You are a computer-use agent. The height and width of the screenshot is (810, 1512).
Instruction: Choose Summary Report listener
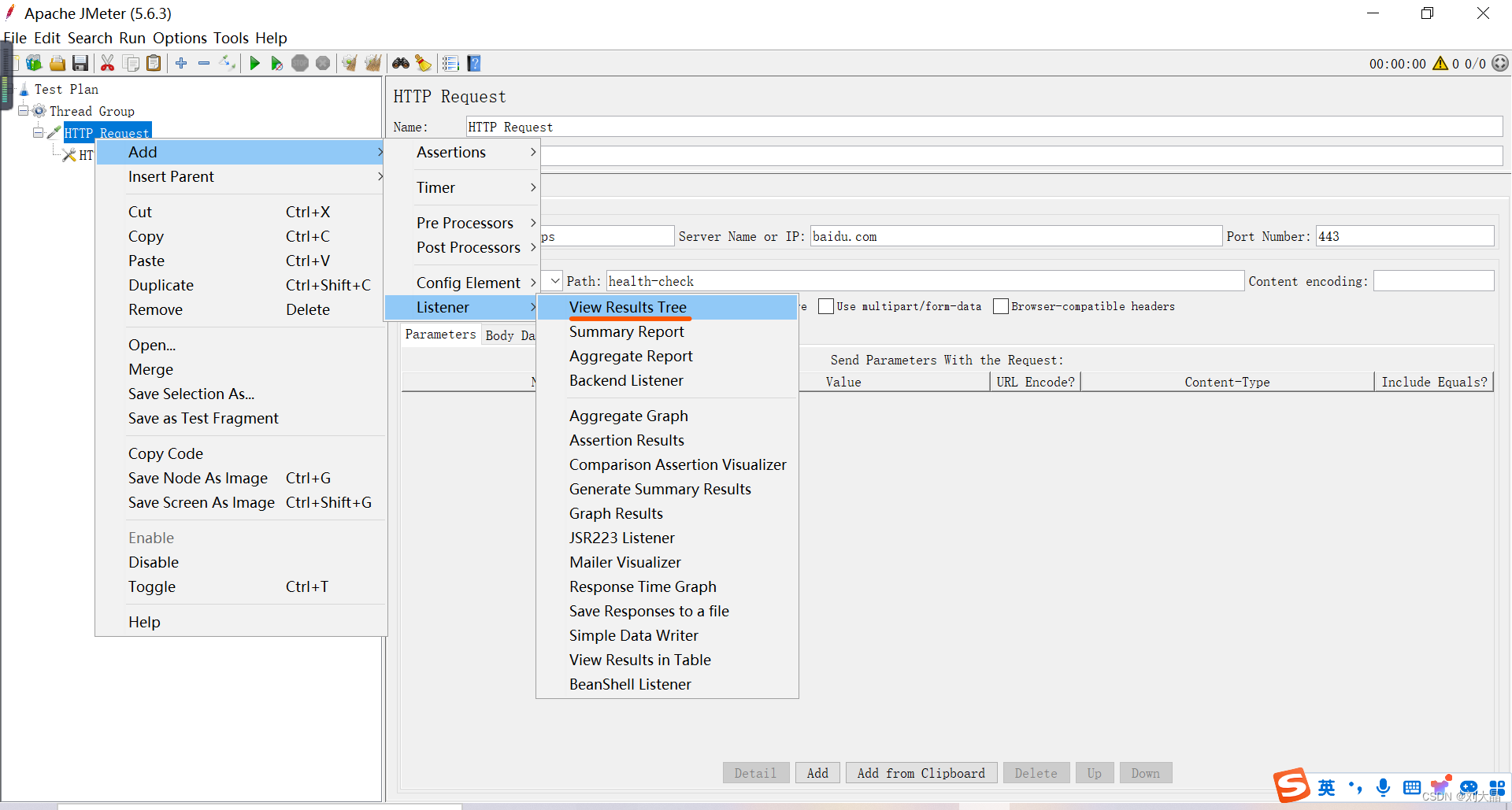667,331
